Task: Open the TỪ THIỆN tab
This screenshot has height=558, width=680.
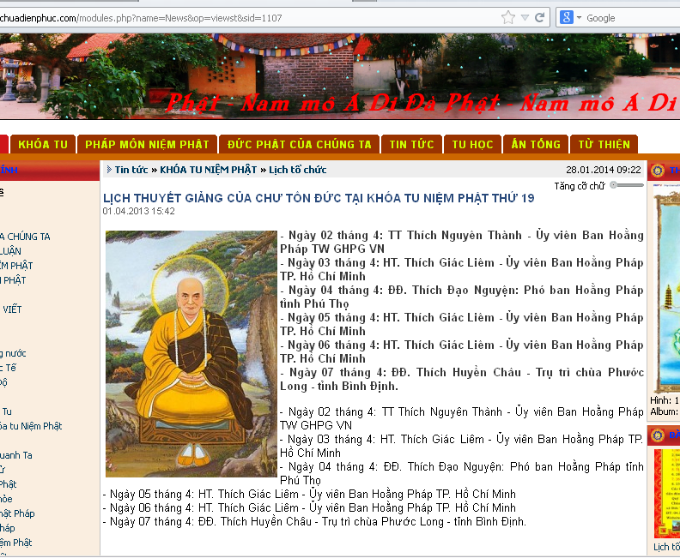Action: [604, 144]
